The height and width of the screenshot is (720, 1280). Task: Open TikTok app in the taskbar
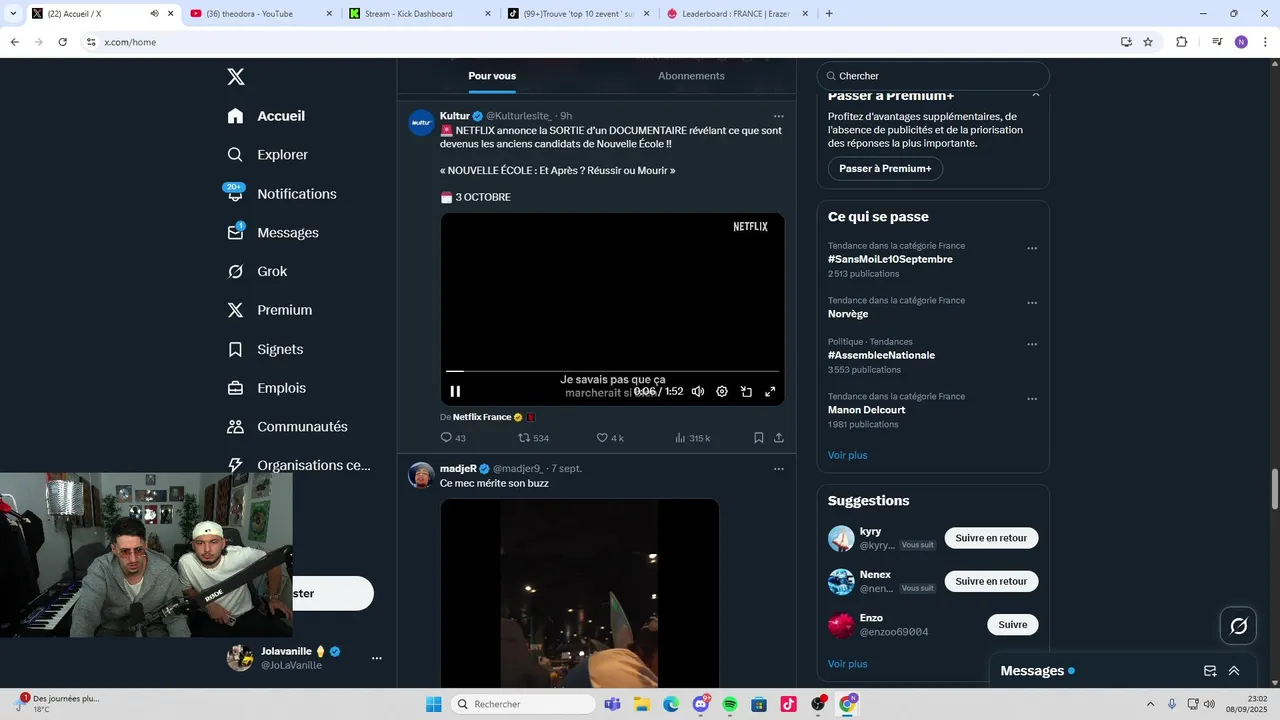tap(788, 704)
